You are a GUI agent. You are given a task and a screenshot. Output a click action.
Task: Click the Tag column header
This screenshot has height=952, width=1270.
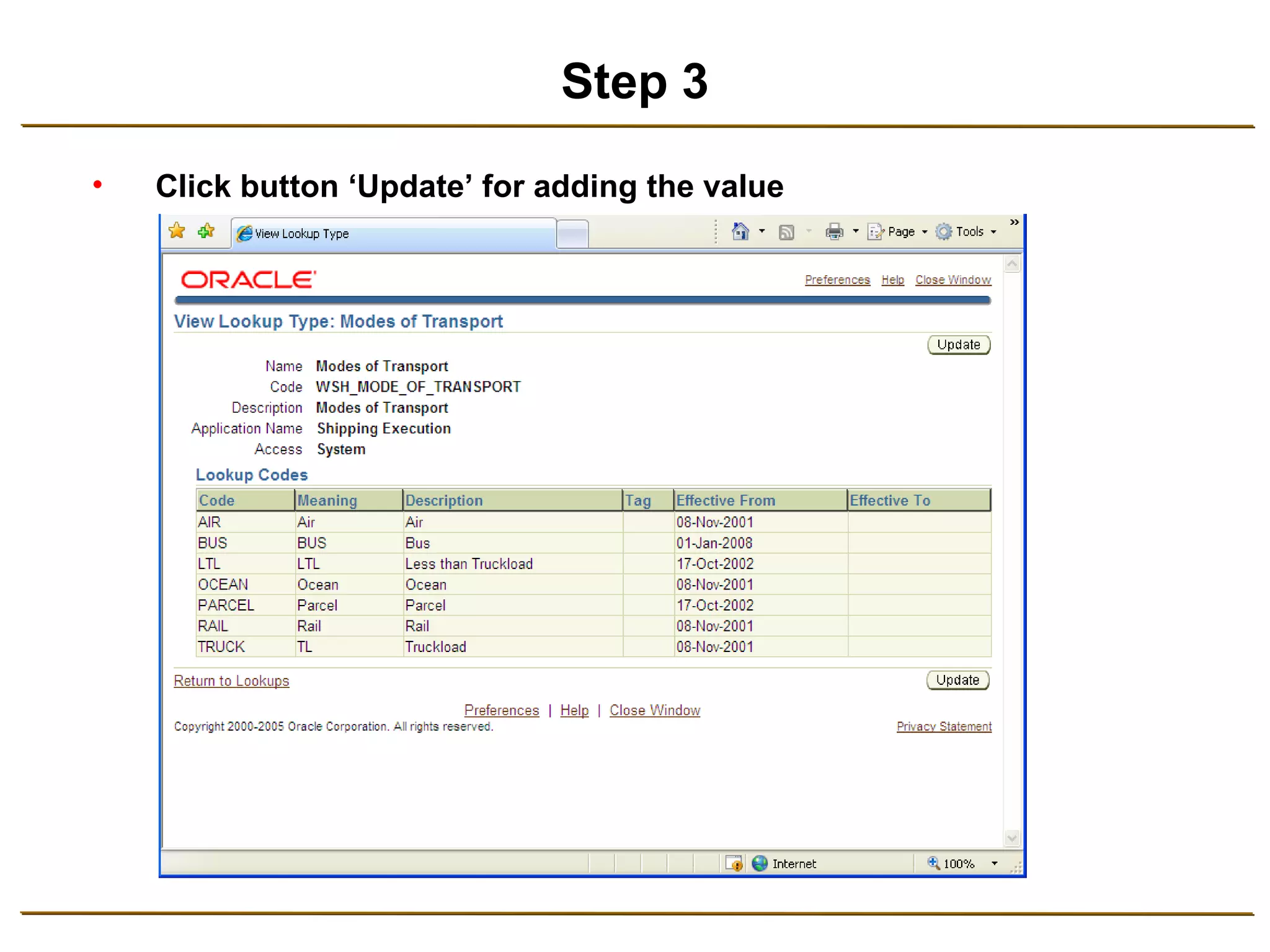click(648, 500)
